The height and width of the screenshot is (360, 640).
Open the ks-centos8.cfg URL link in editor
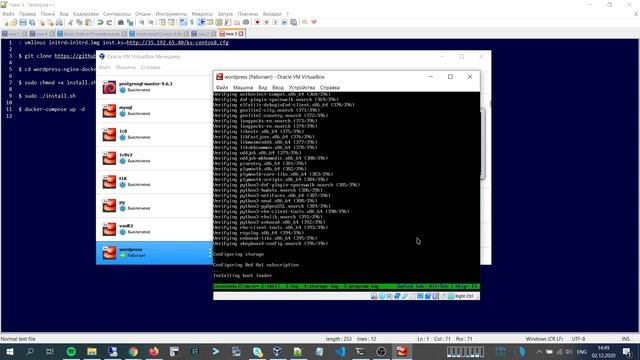[178, 42]
